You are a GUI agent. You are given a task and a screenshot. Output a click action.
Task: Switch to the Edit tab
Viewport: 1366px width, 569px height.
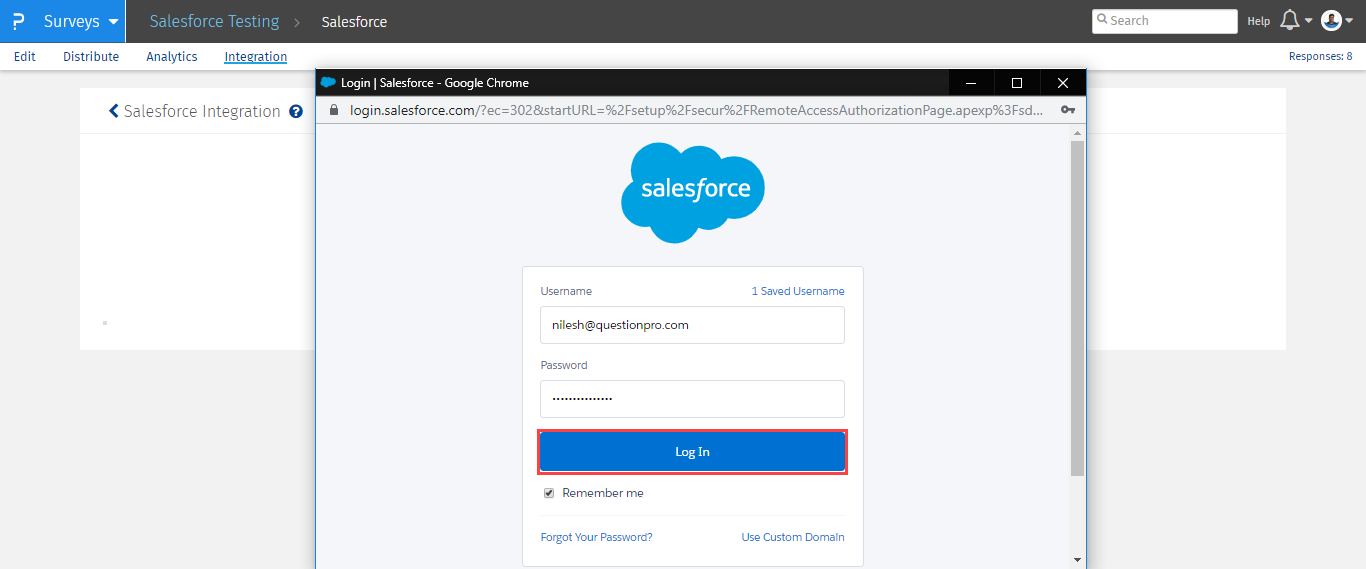point(25,57)
